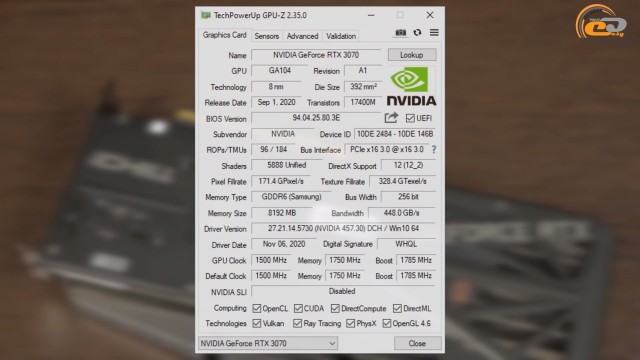This screenshot has width=640, height=360.
Task: Click the Revision value A1
Action: pyautogui.click(x=363, y=71)
